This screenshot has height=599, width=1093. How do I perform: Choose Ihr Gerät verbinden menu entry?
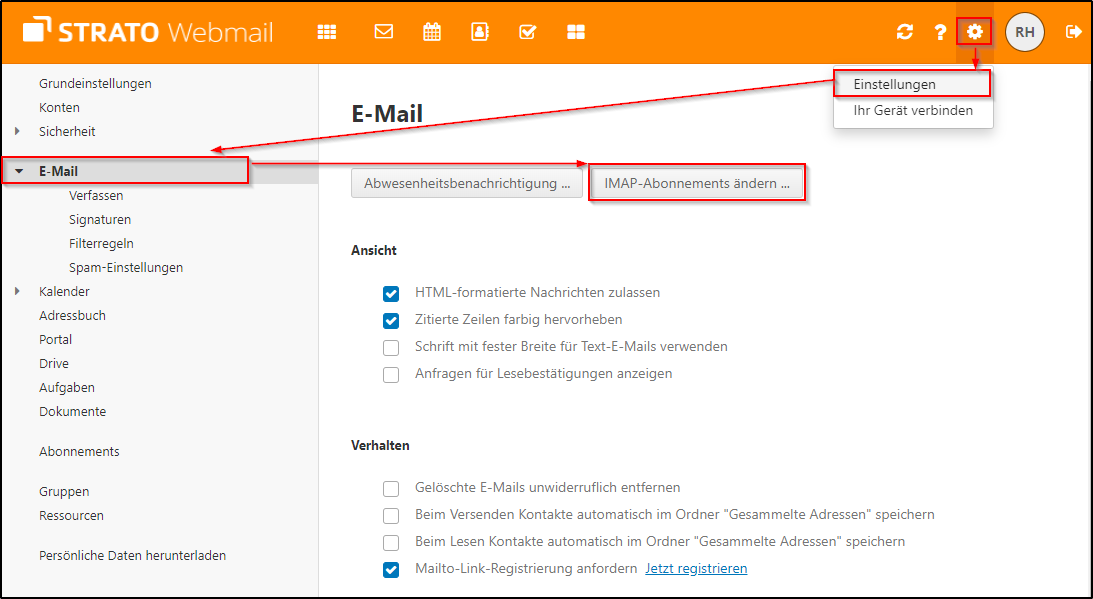(x=913, y=111)
